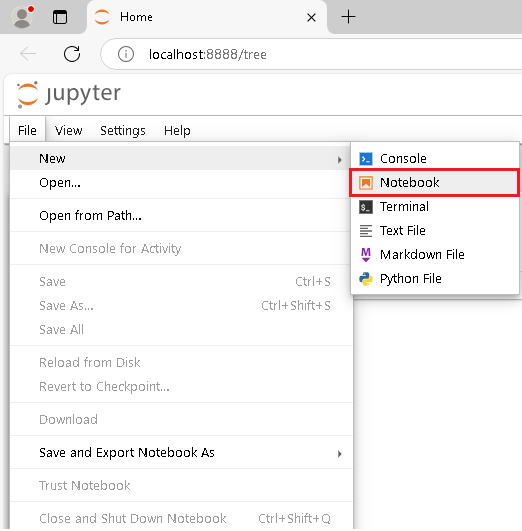This screenshot has width=522, height=531.
Task: Click the Ctrl+Shift+Q shortcut text
Action: [x=294, y=519]
